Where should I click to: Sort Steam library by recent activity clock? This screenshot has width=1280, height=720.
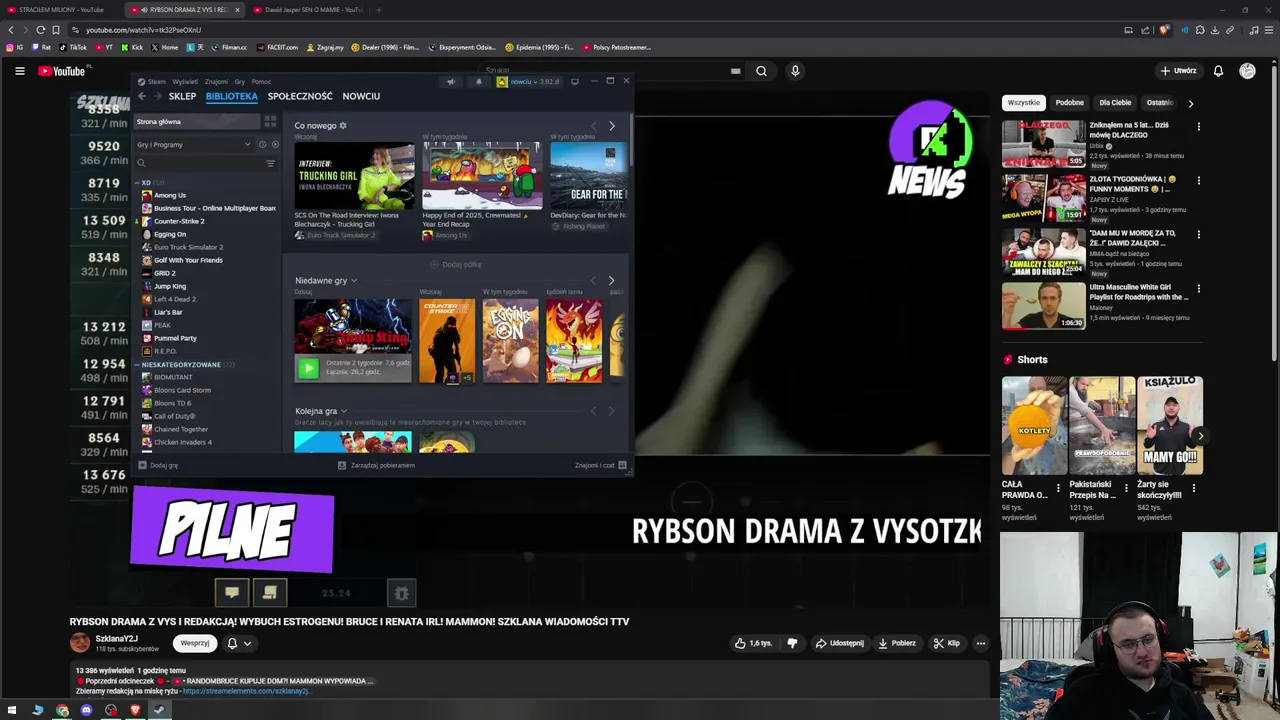[263, 144]
